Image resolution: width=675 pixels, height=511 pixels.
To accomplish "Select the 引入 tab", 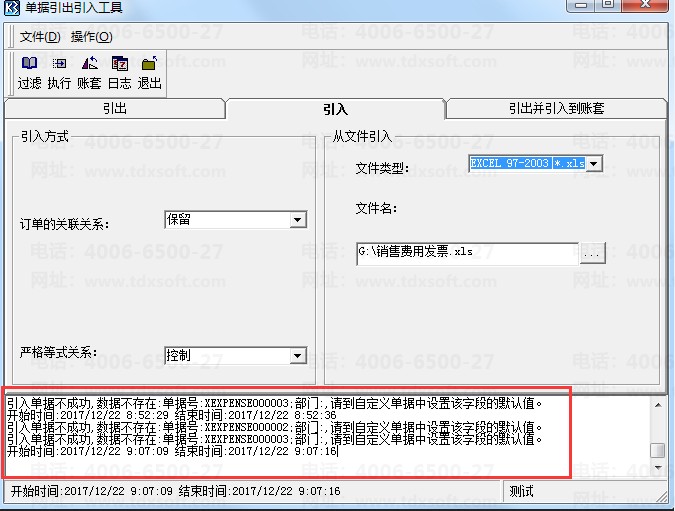I will pyautogui.click(x=335, y=109).
